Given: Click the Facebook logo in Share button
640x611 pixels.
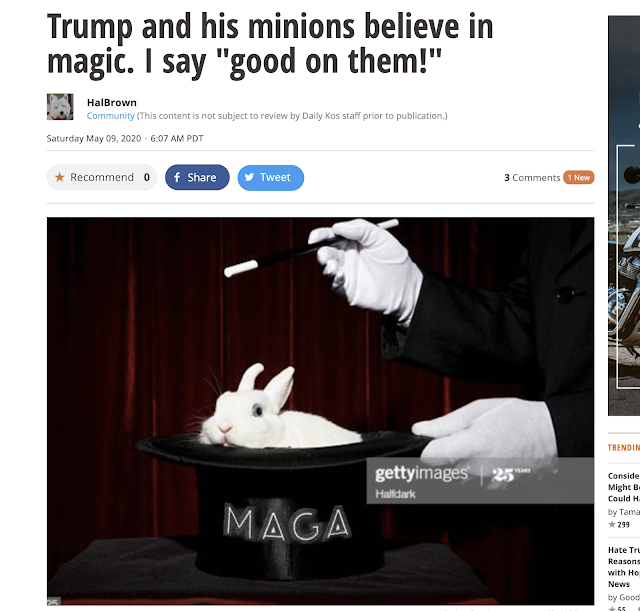Looking at the screenshot, I should (177, 177).
